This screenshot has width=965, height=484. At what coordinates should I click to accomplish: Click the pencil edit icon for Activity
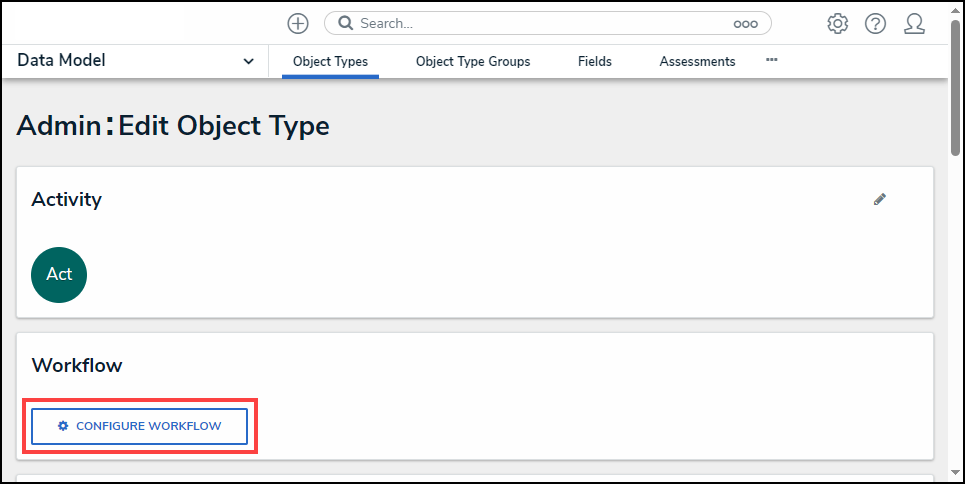click(880, 199)
